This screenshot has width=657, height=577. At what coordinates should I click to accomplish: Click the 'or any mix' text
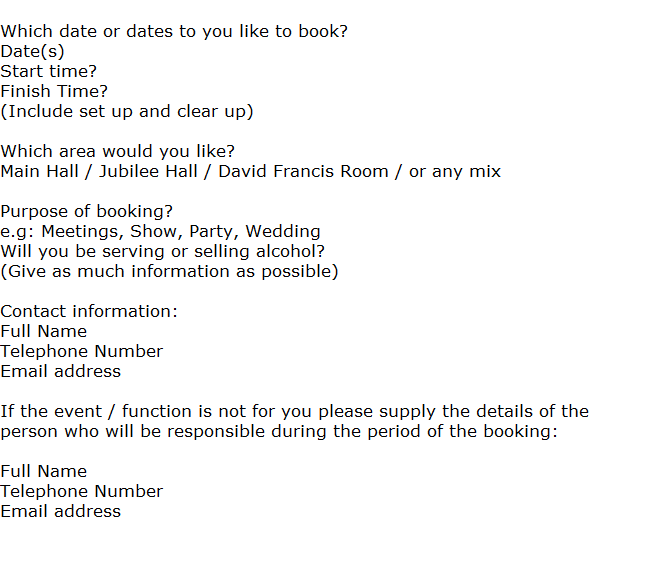tap(455, 172)
